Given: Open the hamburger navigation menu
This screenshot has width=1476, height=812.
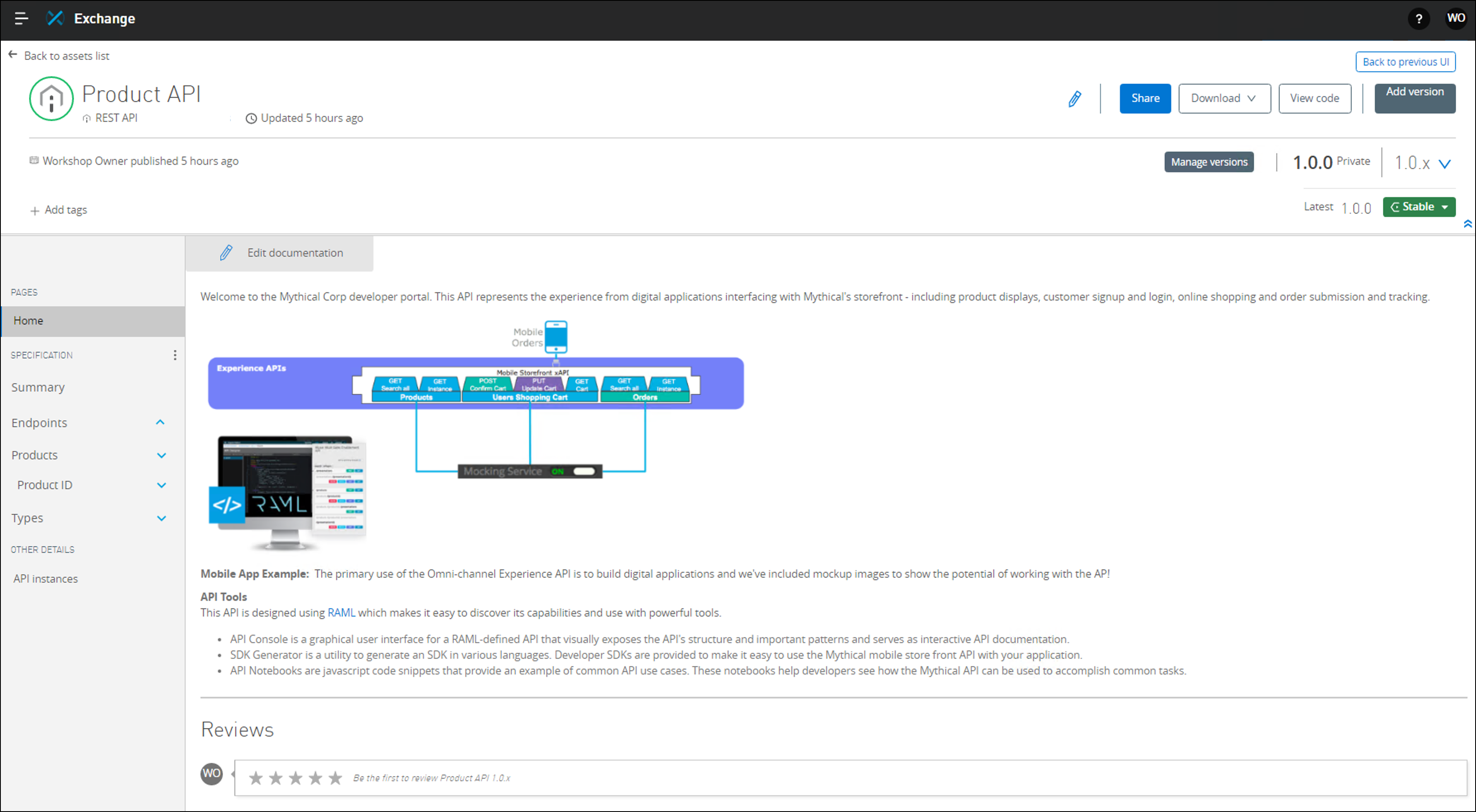Looking at the screenshot, I should pos(21,18).
